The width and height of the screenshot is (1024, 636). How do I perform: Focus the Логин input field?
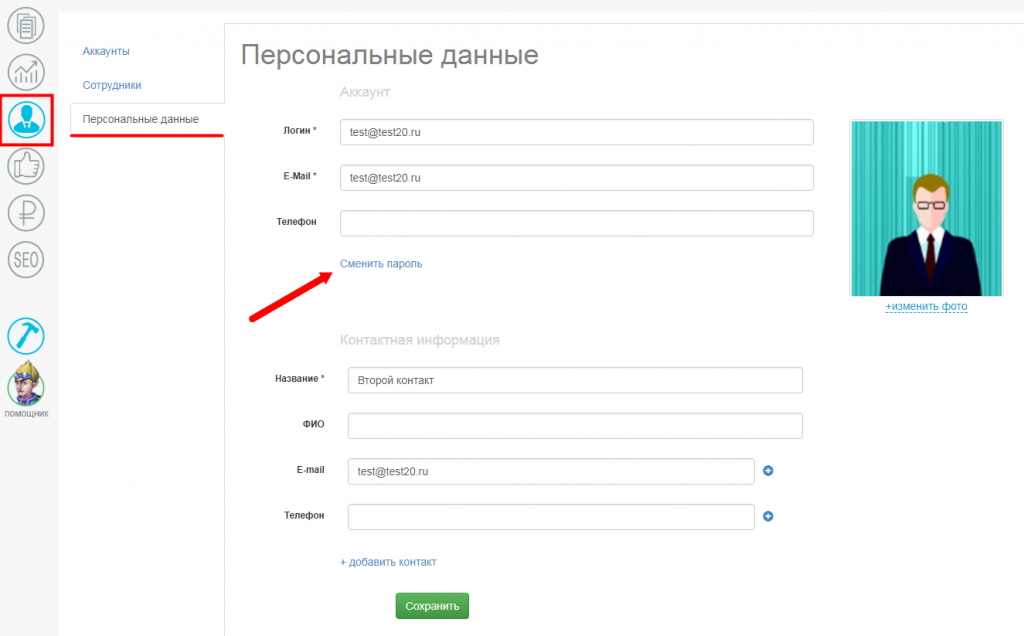tap(577, 132)
